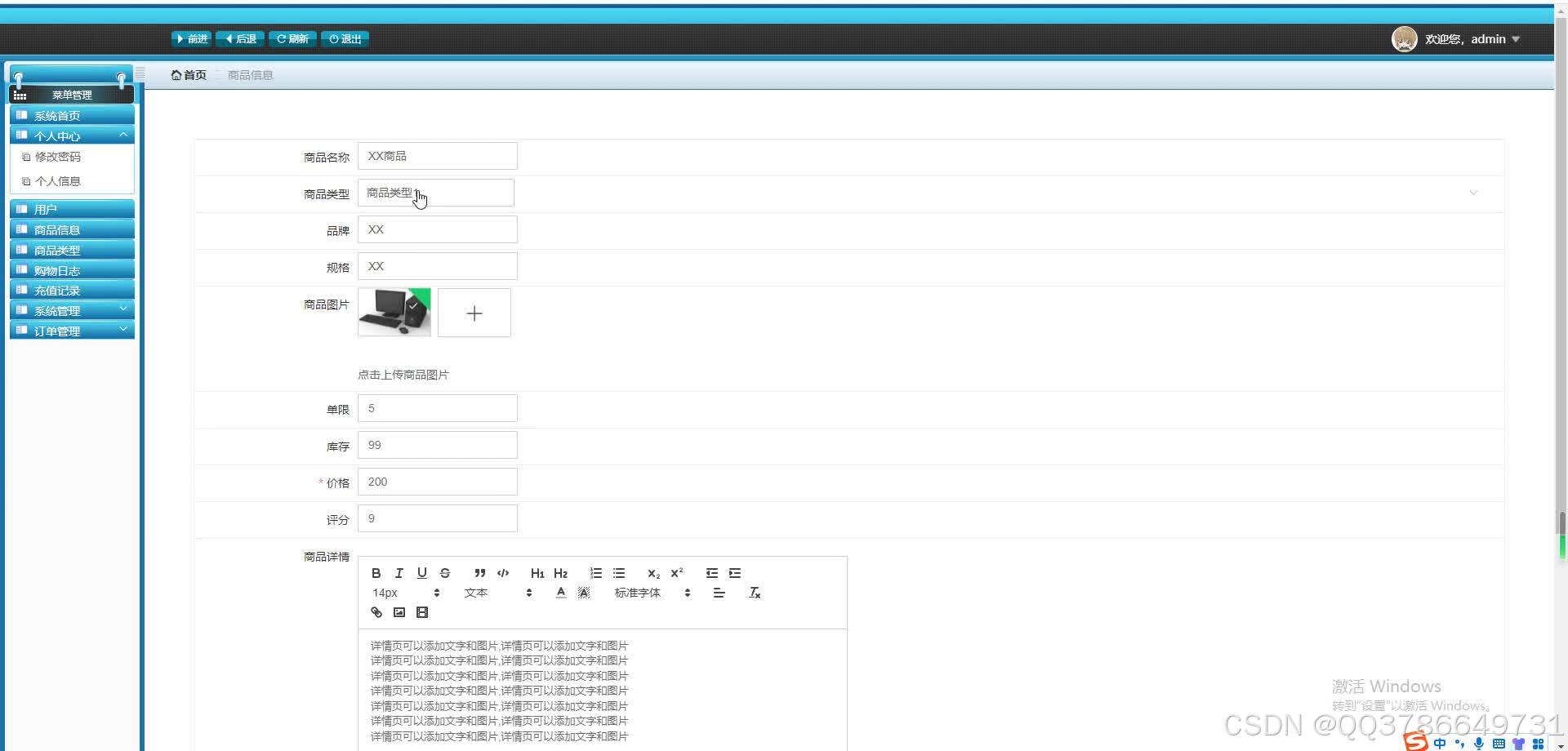Focus the 库存 input field
1568x751 pixels.
(x=437, y=445)
